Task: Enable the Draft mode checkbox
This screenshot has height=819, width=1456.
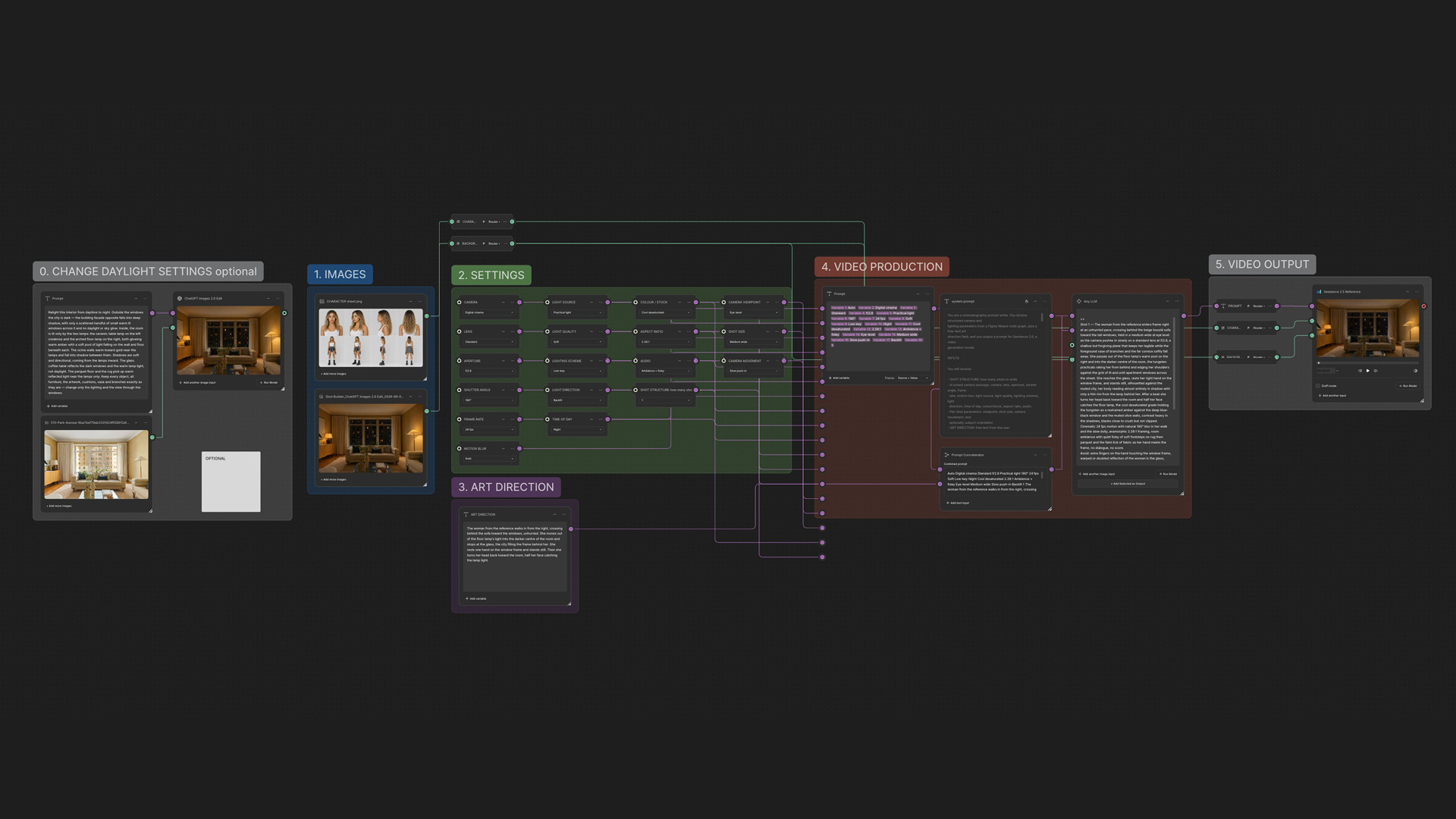Action: [1318, 386]
